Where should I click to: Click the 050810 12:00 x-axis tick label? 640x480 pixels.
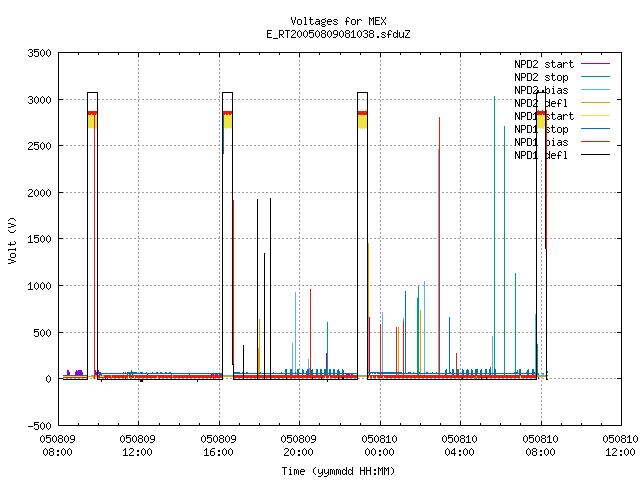(x=620, y=446)
